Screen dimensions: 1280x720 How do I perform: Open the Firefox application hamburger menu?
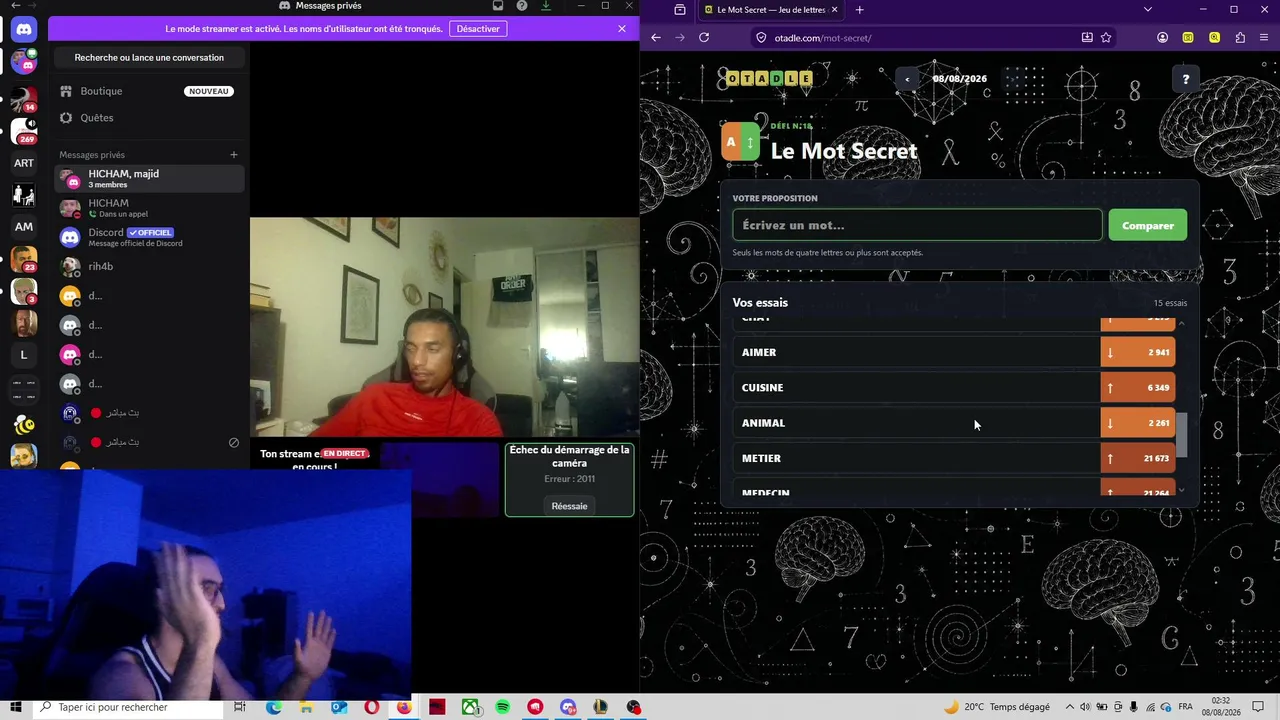click(x=1266, y=38)
